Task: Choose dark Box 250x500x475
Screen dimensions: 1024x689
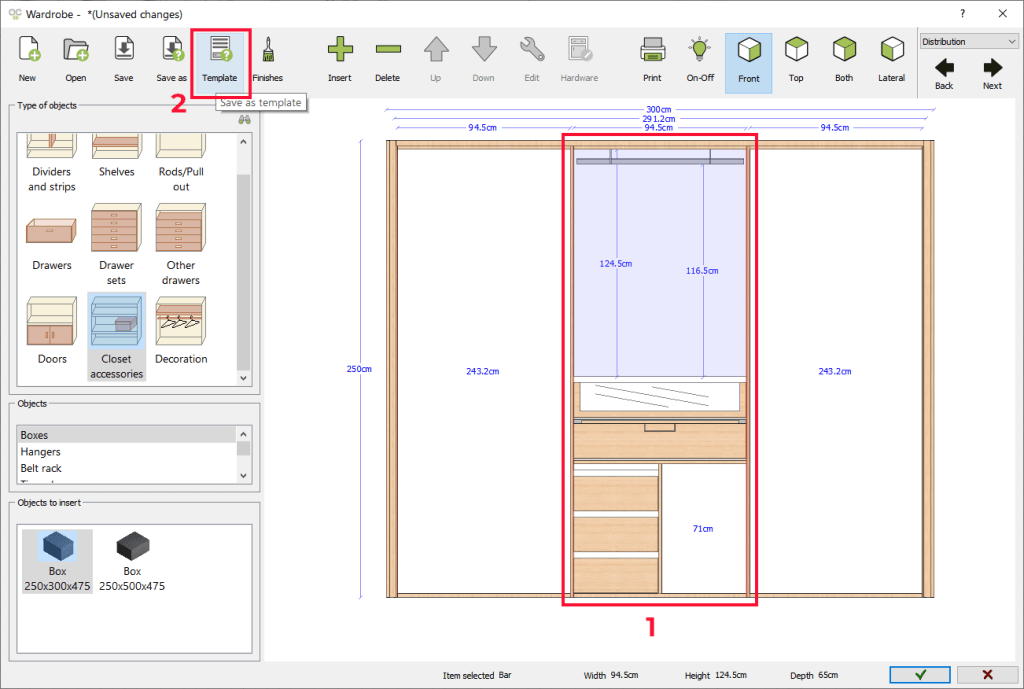Action: pos(132,562)
